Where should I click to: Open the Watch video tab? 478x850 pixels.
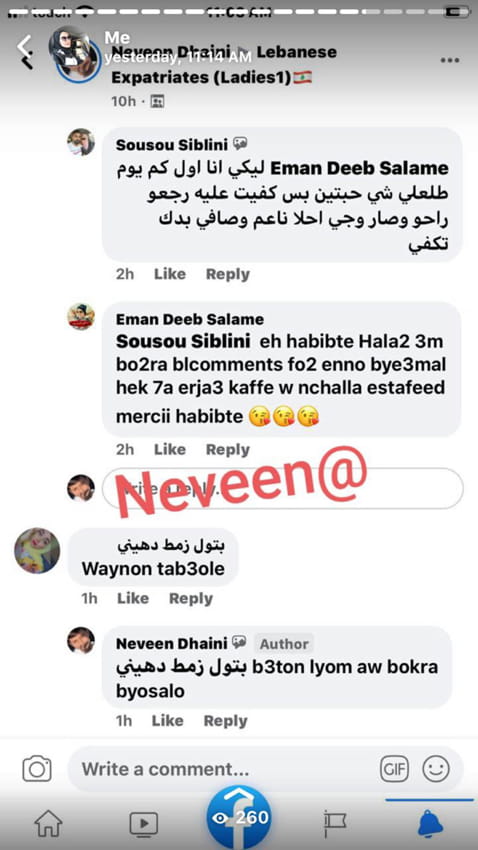coord(144,824)
